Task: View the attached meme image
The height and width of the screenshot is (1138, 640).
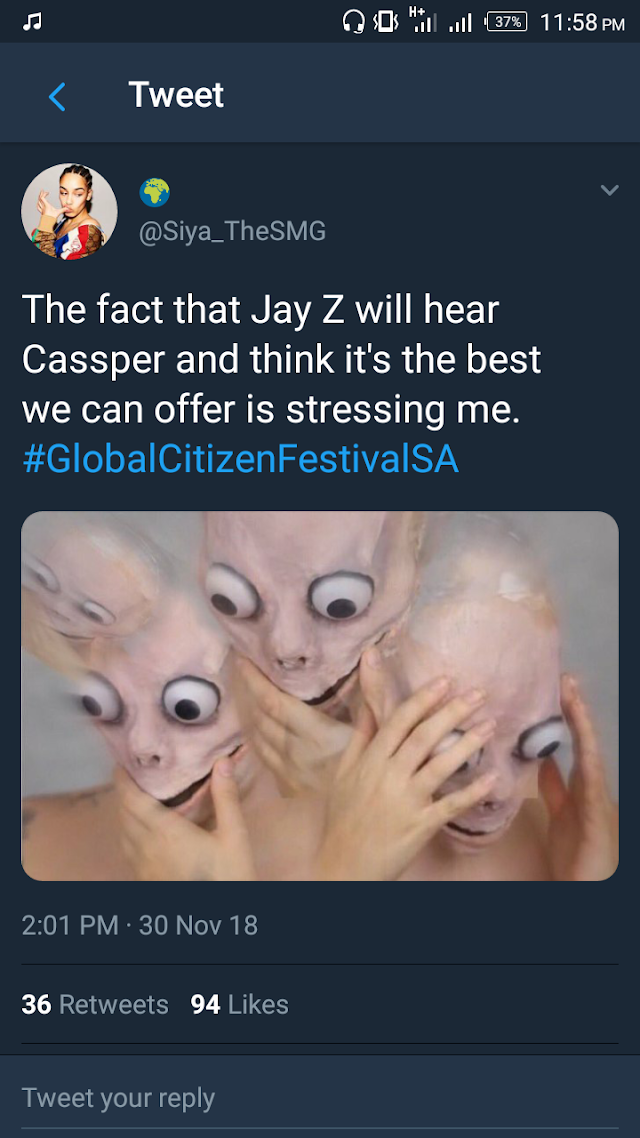Action: 320,696
